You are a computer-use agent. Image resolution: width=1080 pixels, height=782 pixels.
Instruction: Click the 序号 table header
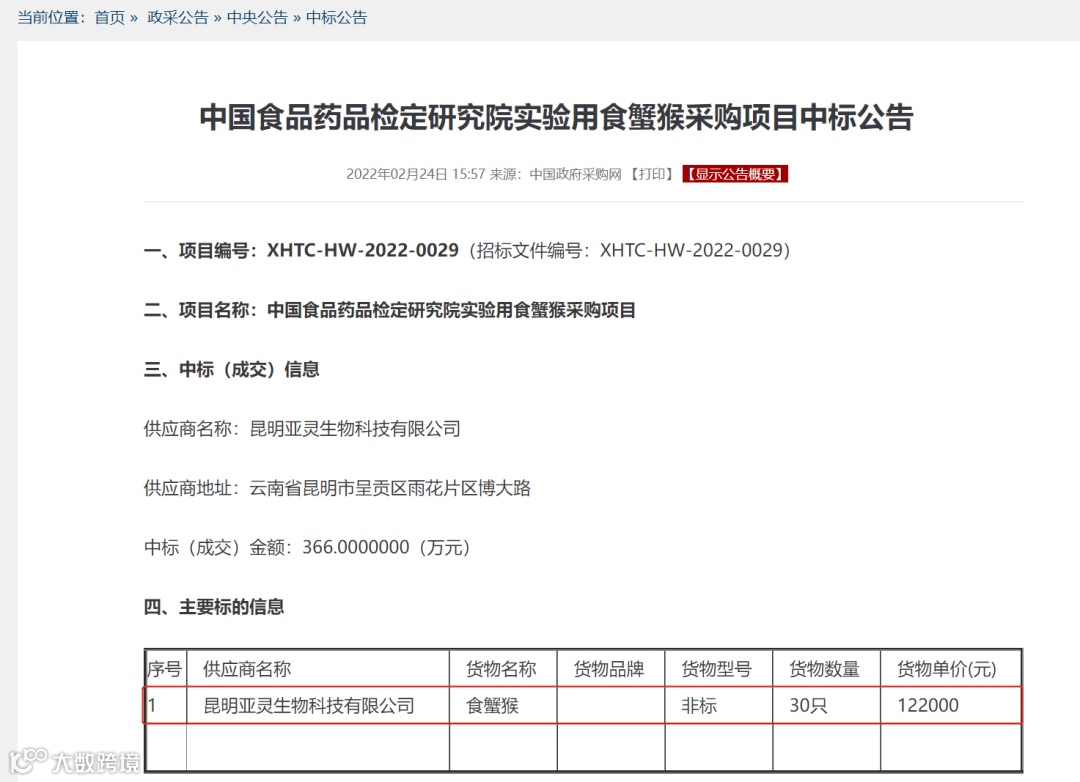[165, 669]
